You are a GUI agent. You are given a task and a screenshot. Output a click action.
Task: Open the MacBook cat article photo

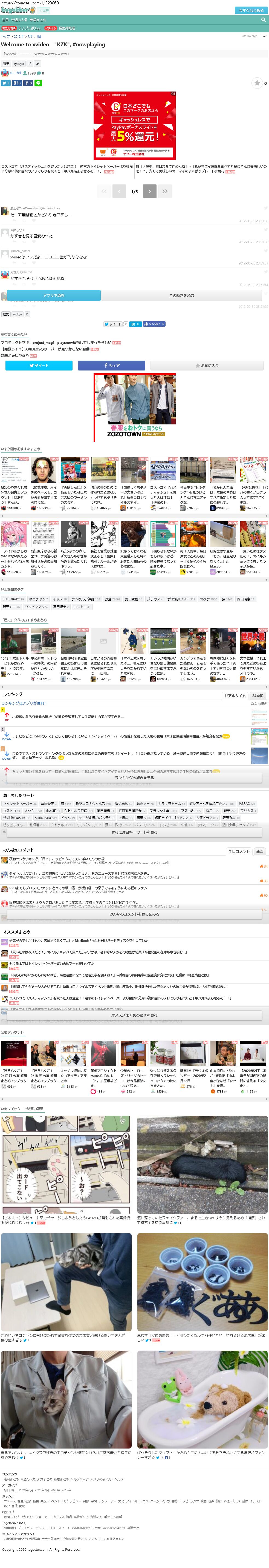[x=66, y=1281]
